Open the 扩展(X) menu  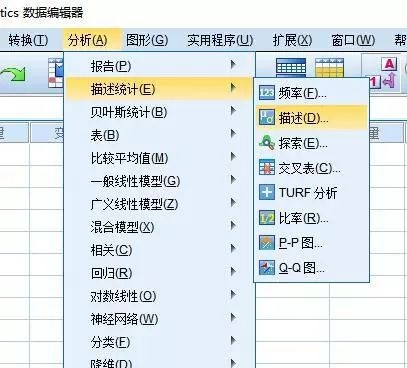pos(292,40)
